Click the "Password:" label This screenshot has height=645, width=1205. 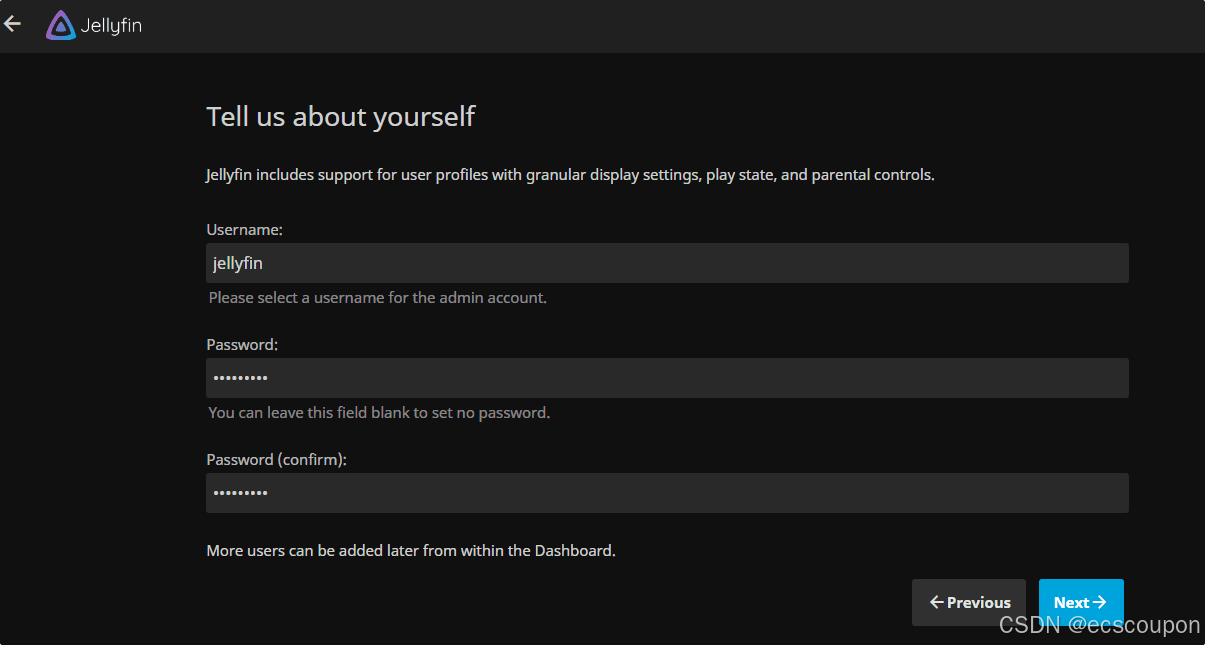(x=242, y=345)
